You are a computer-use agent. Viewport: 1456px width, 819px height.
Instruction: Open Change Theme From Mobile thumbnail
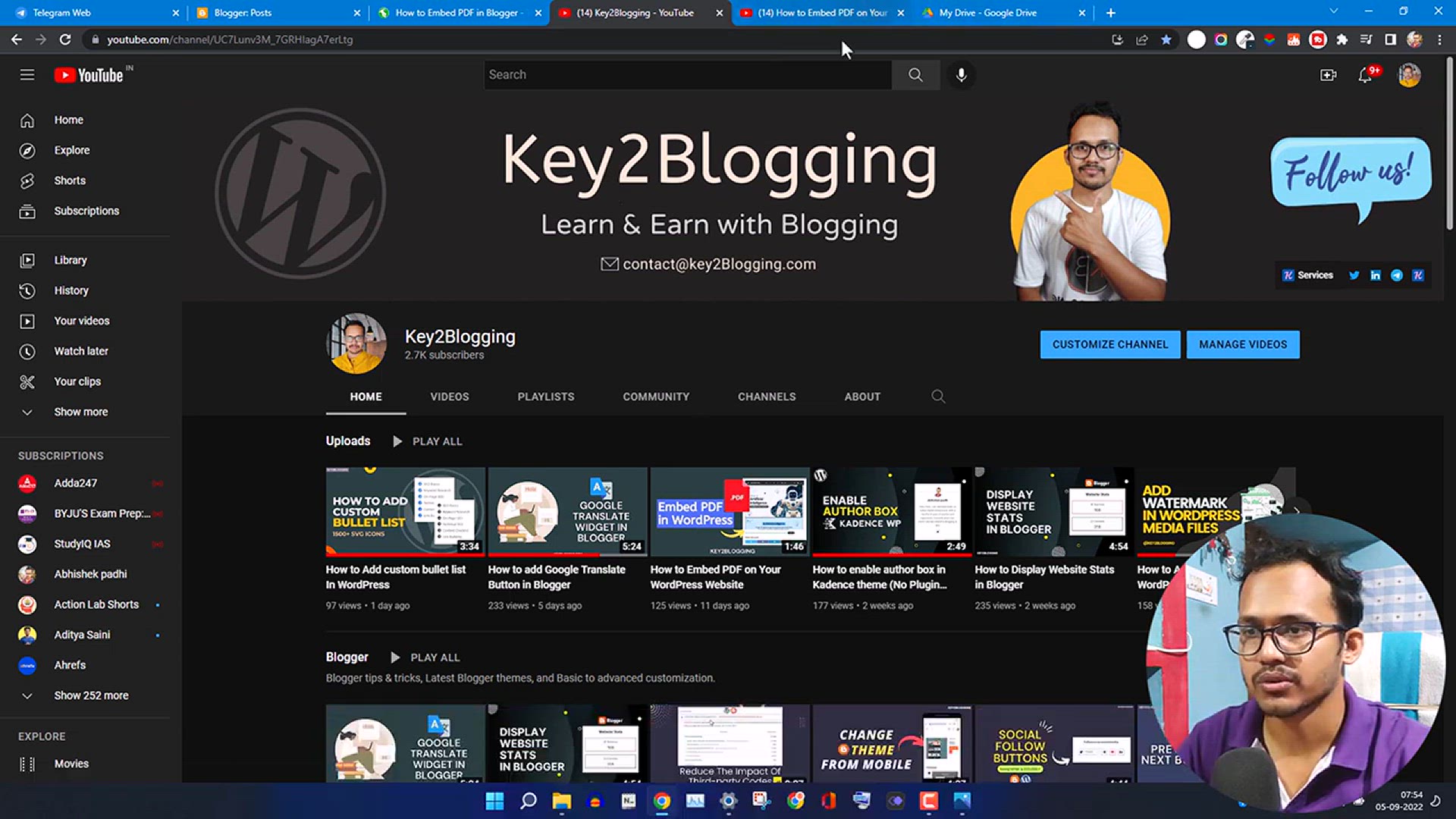pyautogui.click(x=892, y=743)
